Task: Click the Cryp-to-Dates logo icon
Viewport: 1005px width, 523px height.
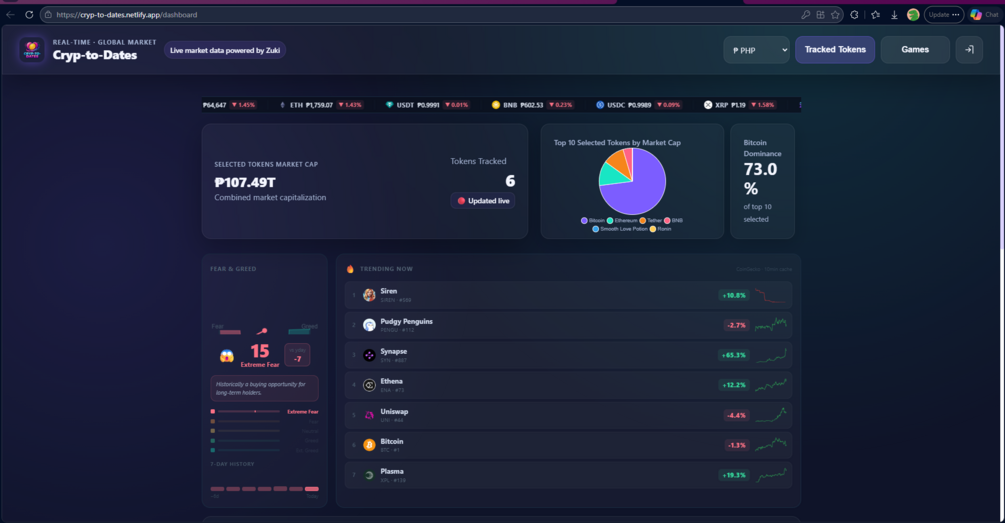Action: pos(31,50)
